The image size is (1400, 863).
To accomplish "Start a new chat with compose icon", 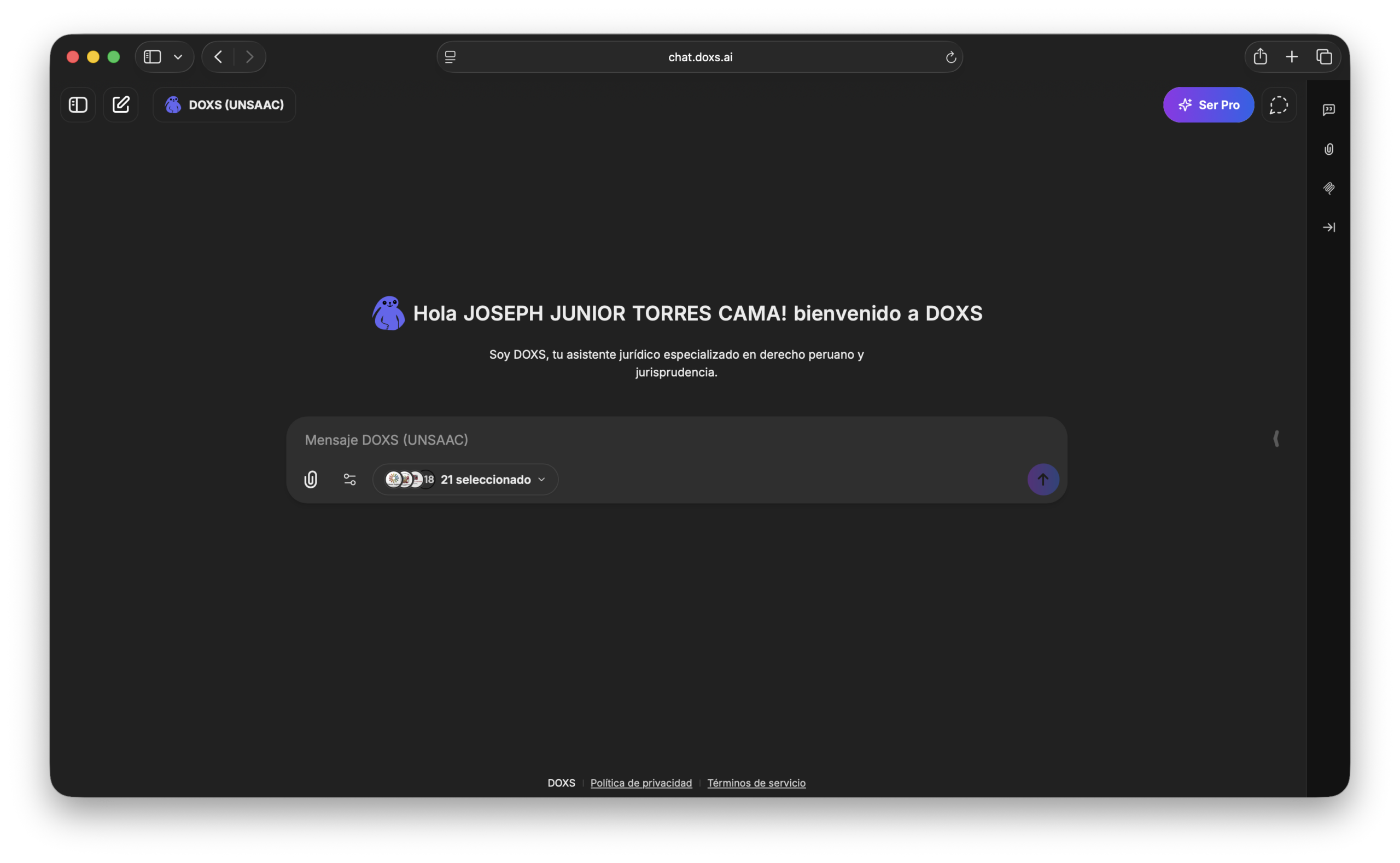I will pos(121,105).
